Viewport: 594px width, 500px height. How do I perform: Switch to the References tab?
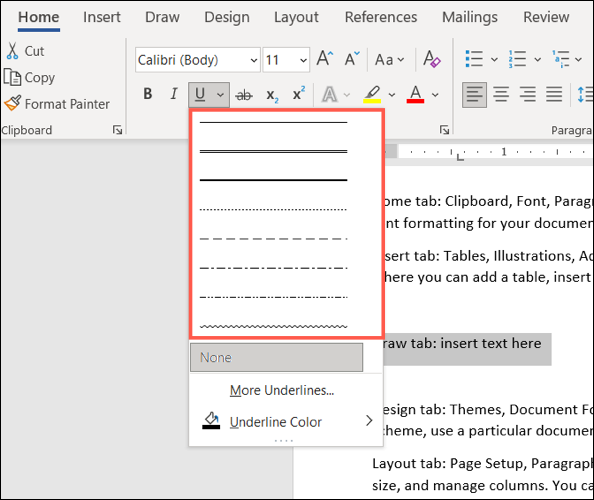tap(381, 17)
